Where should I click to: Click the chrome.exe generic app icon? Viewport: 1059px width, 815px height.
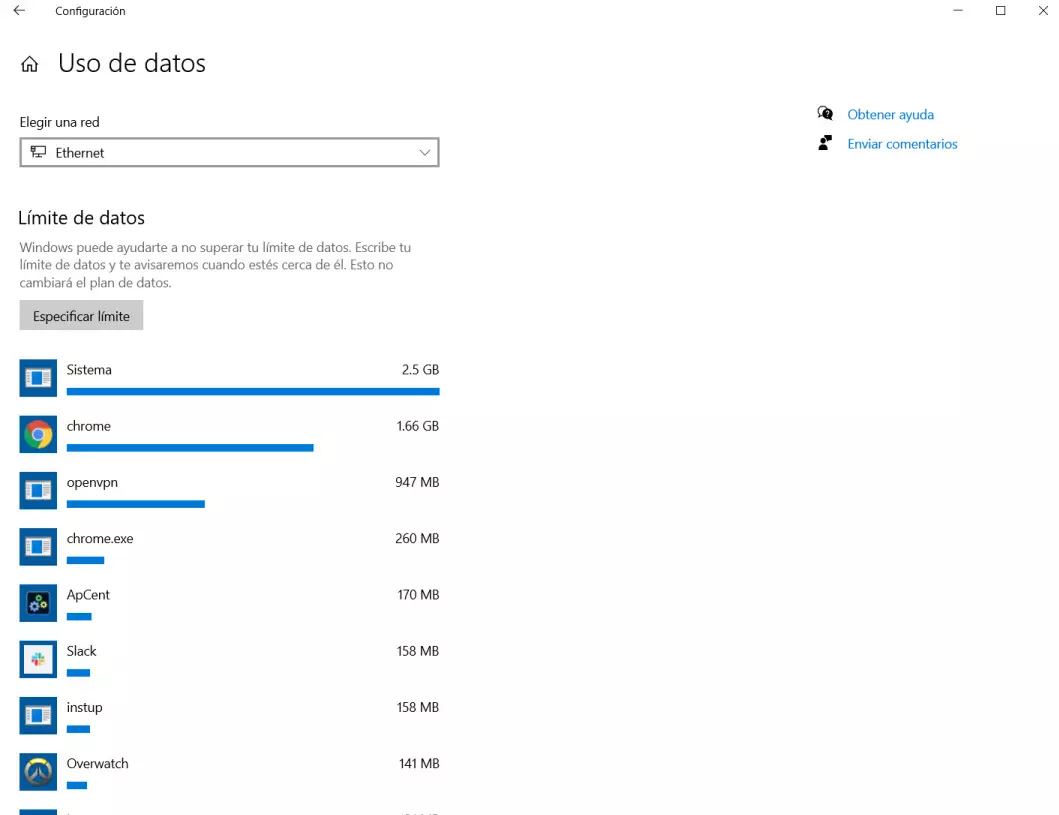click(38, 547)
